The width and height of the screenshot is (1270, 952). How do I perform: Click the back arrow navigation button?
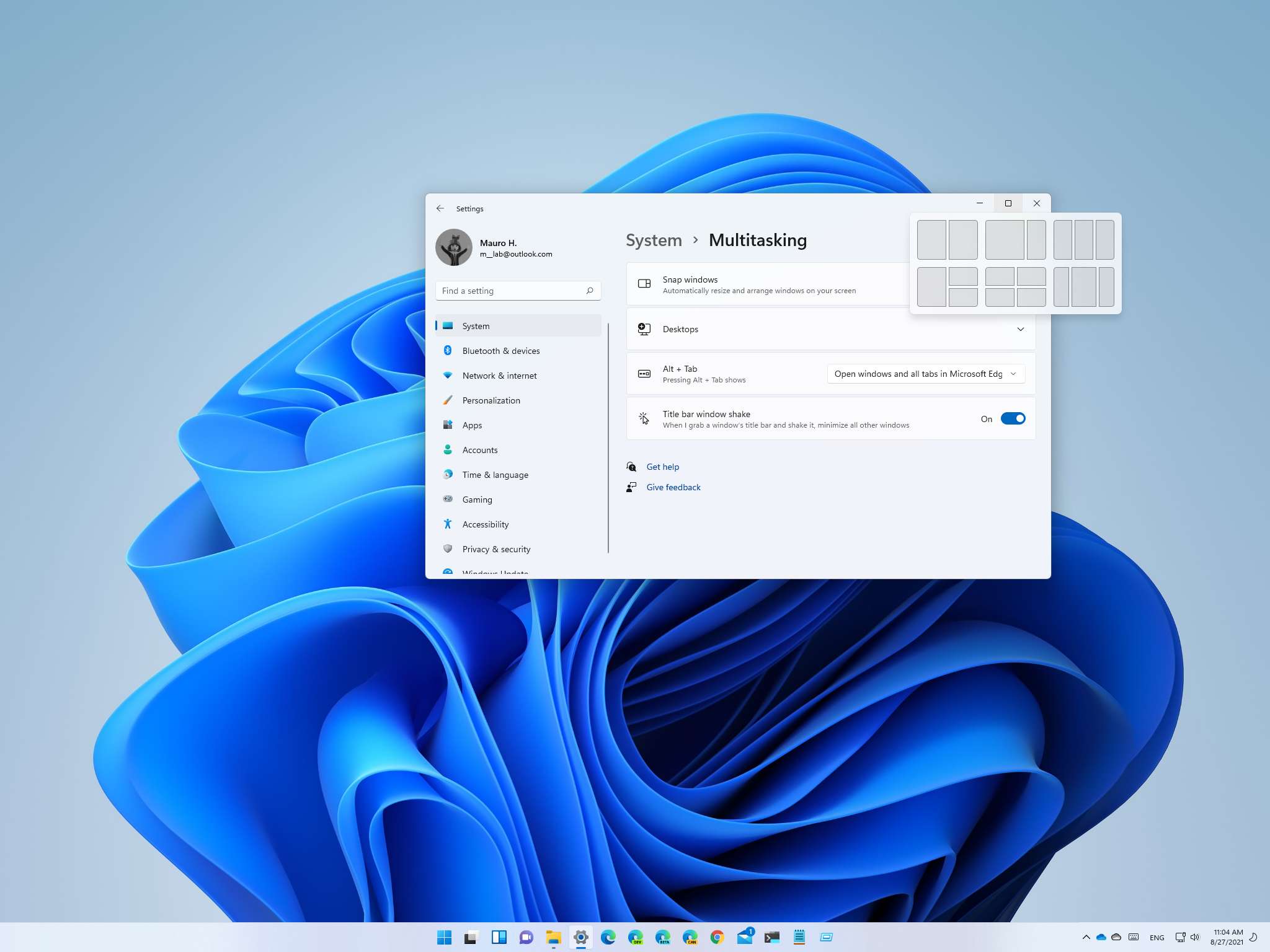tap(441, 208)
